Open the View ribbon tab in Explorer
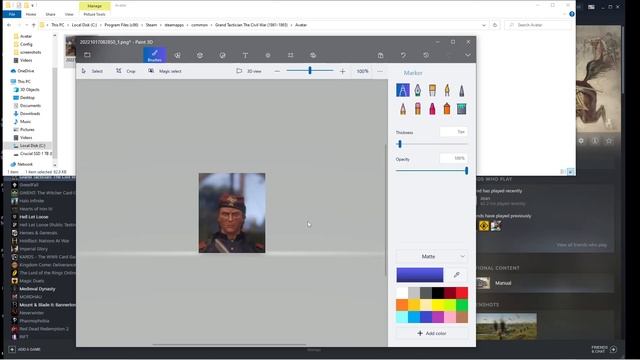This screenshot has width=640, height=360. [x=69, y=14]
